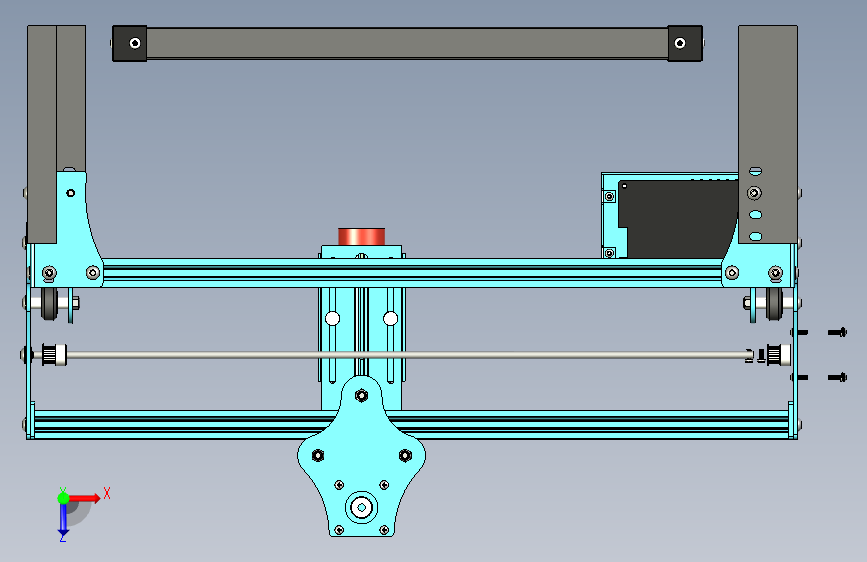Screen dimensions: 867x562
Task: Select the upper loose black screw at right
Action: (x=838, y=332)
